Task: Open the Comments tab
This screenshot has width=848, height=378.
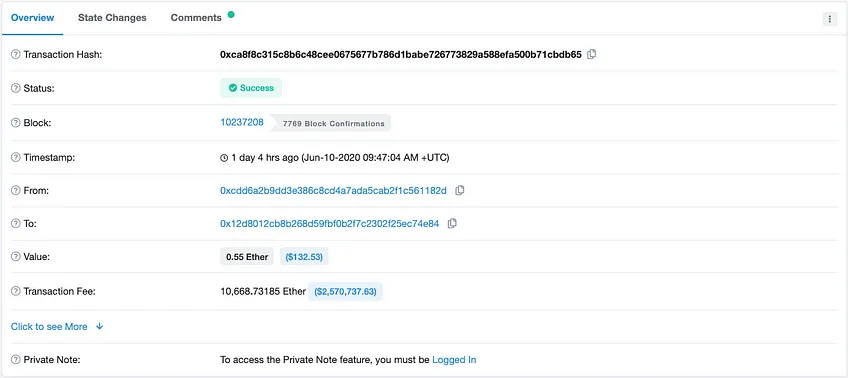Action: coord(196,18)
